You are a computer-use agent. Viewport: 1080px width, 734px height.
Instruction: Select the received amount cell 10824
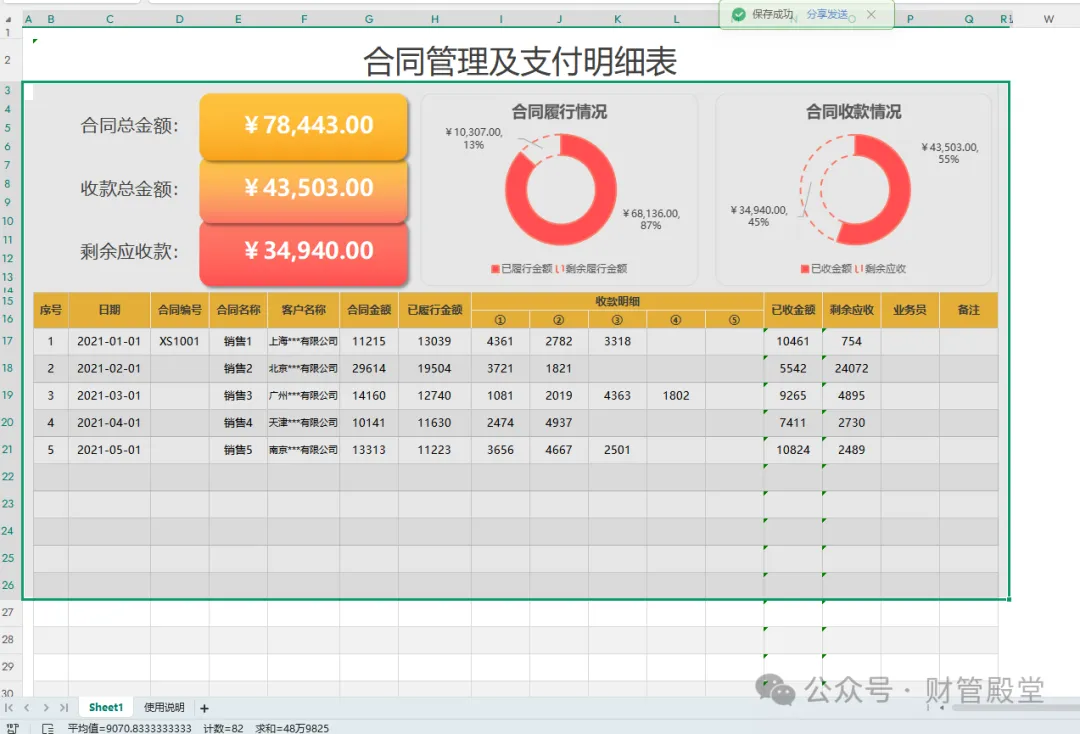click(x=793, y=450)
